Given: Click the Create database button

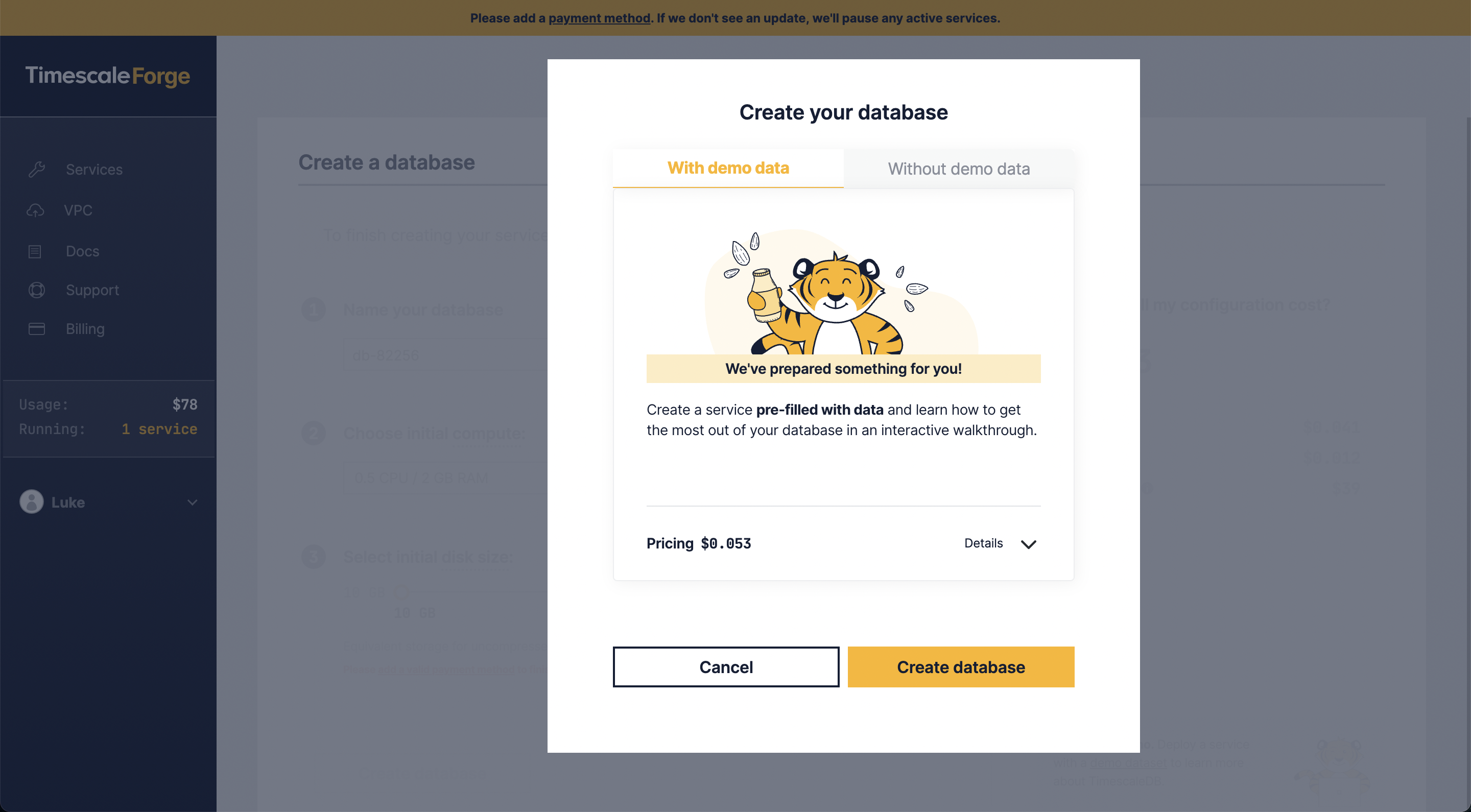Looking at the screenshot, I should [x=960, y=666].
